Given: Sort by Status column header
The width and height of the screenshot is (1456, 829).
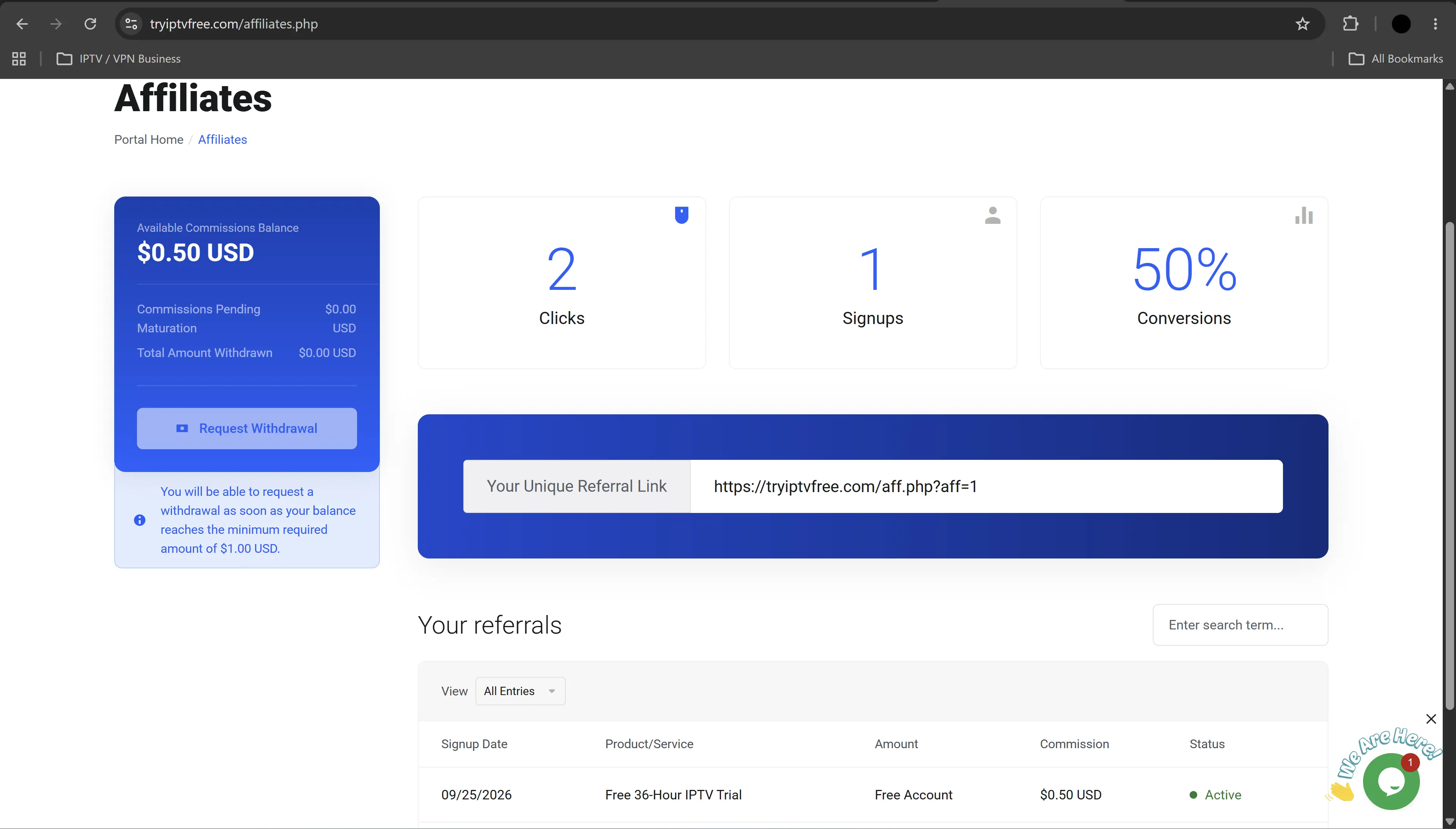Looking at the screenshot, I should coord(1207,744).
